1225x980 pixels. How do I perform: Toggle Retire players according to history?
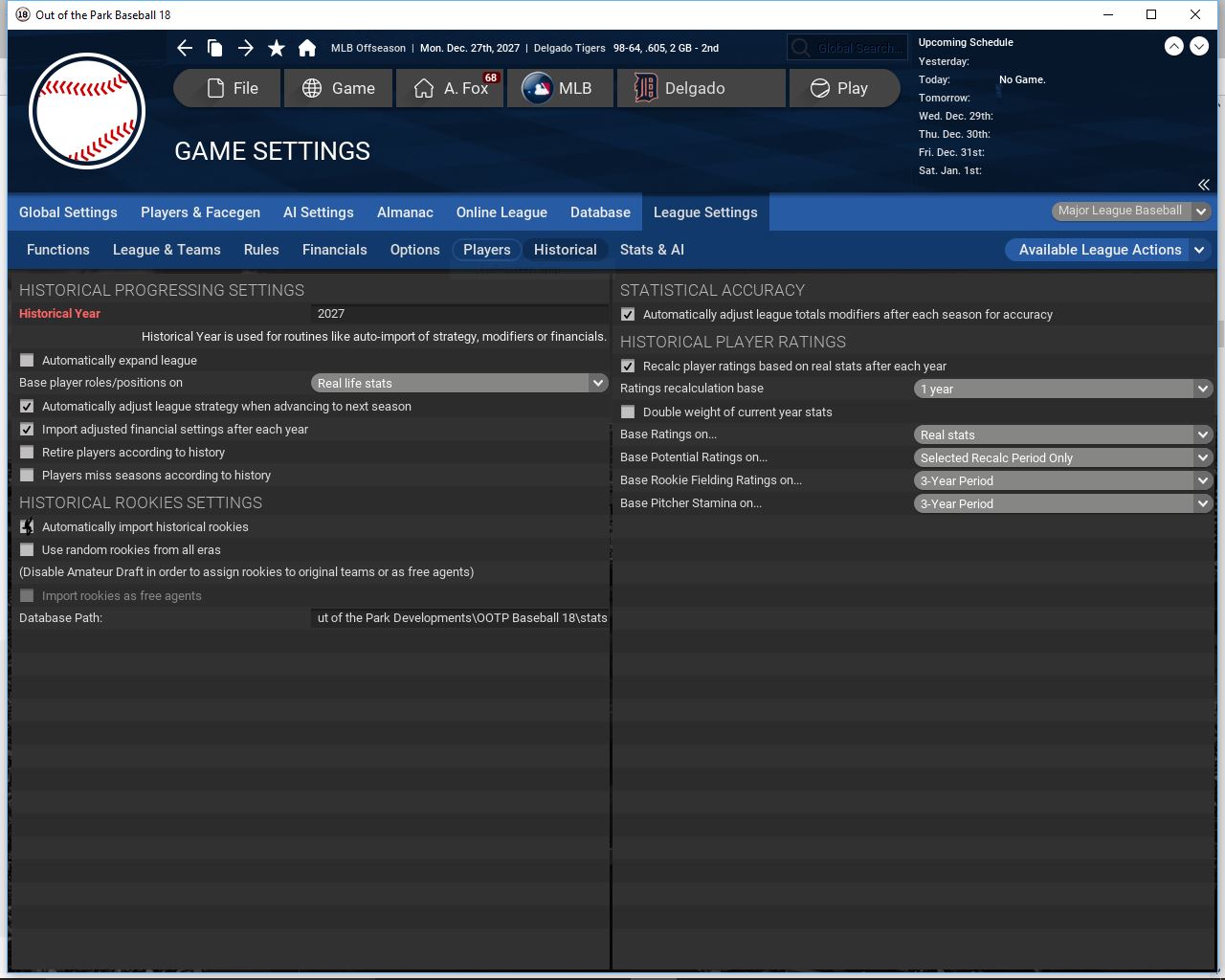click(x=27, y=453)
